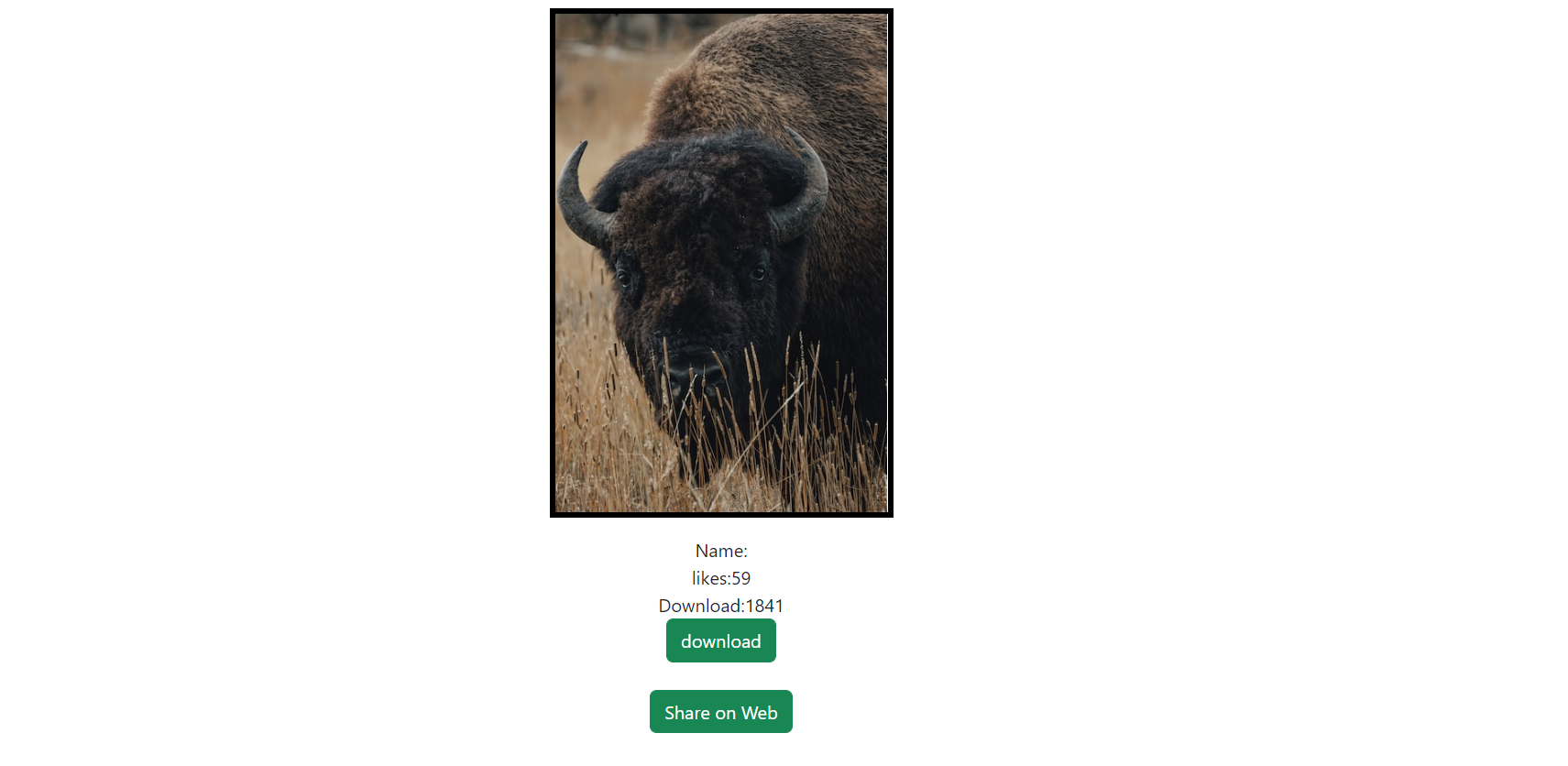The image size is (1568, 766).
Task: Click the bison's eye on the right side
Action: coord(759,272)
